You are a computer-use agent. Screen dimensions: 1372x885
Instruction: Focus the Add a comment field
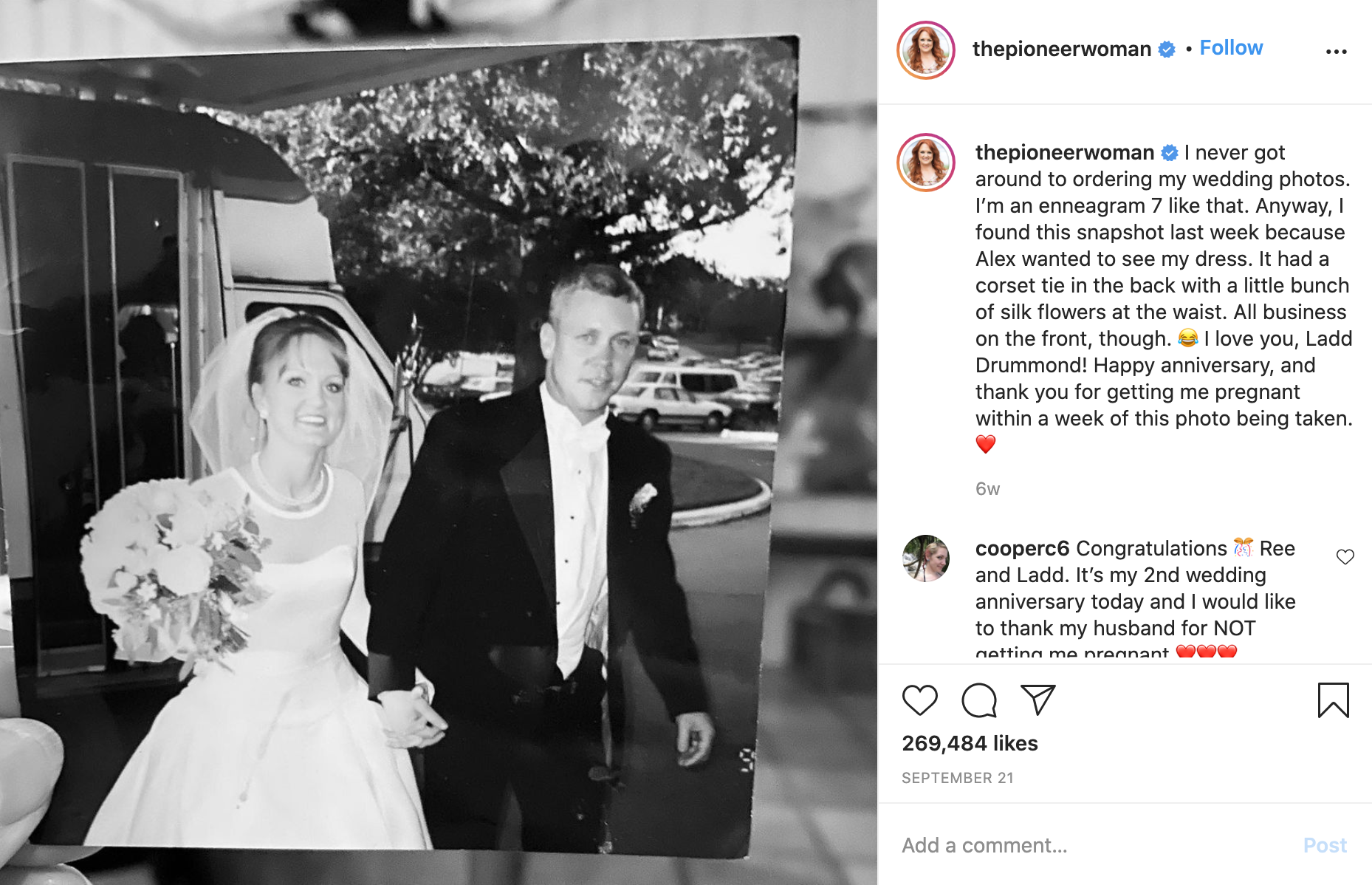[x=1093, y=845]
